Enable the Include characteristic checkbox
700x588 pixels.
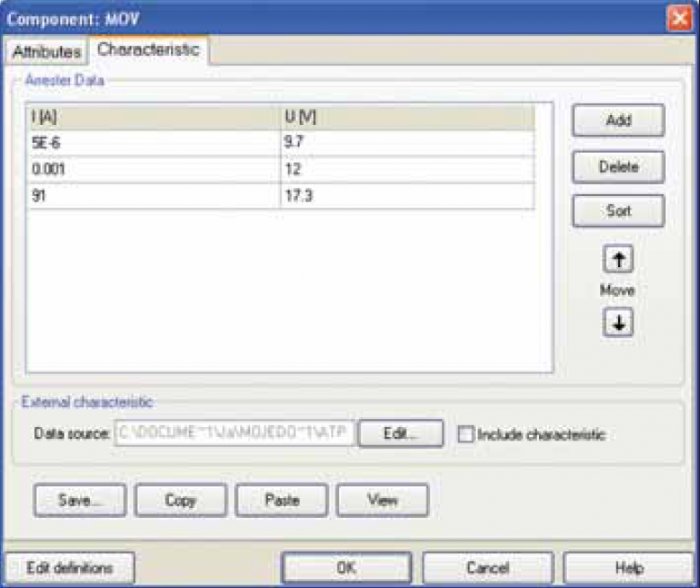coord(465,434)
